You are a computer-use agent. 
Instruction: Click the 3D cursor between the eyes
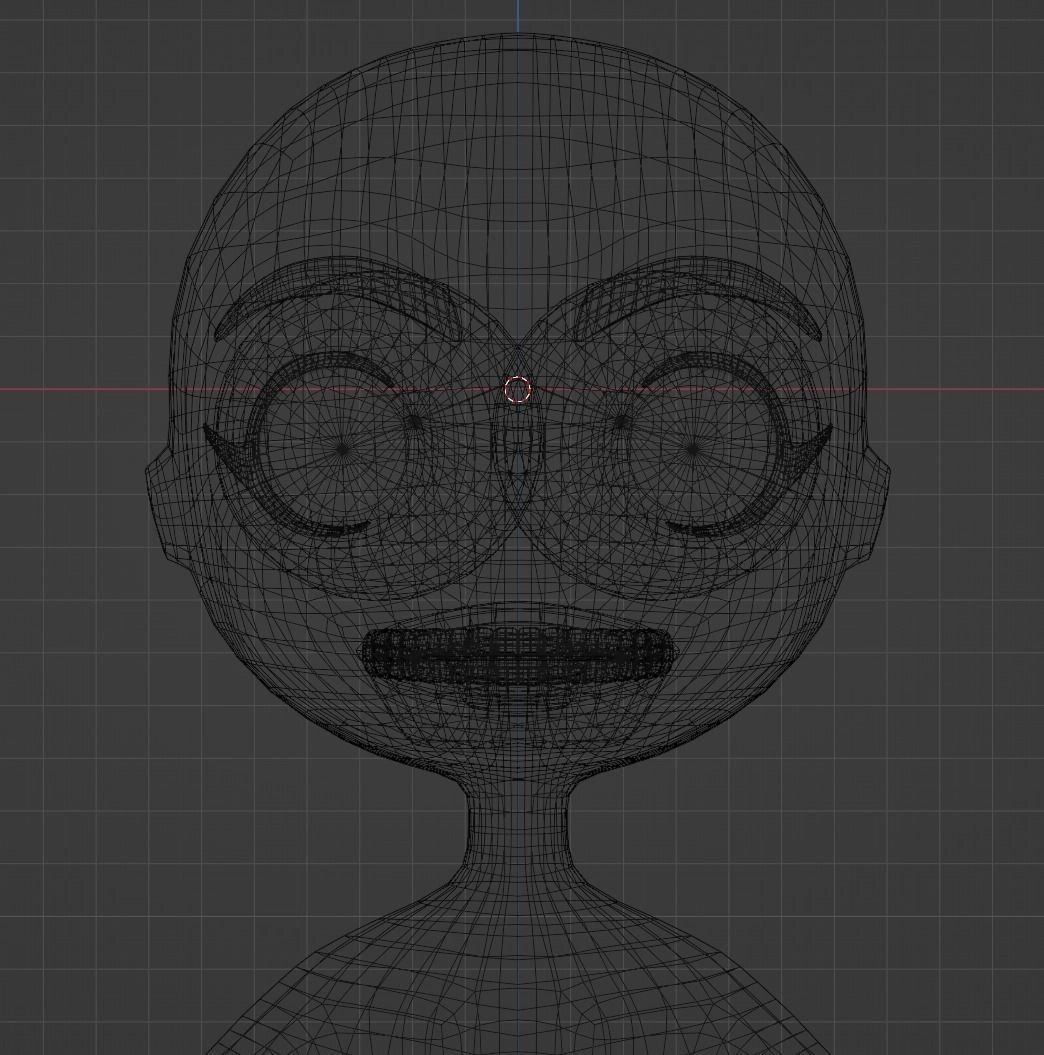(x=517, y=389)
